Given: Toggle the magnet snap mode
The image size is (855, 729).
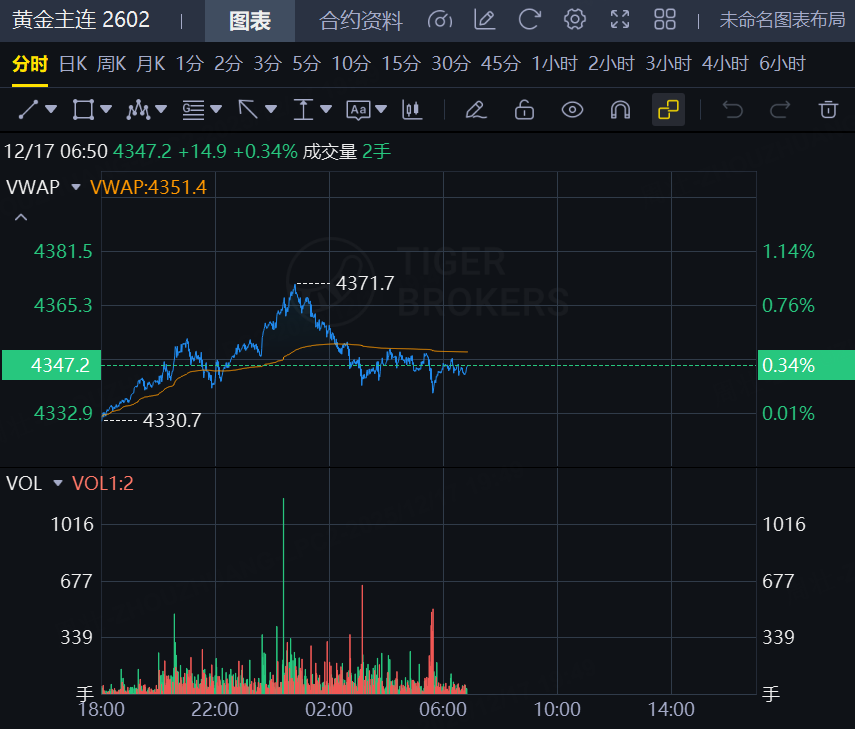Looking at the screenshot, I should [x=620, y=109].
